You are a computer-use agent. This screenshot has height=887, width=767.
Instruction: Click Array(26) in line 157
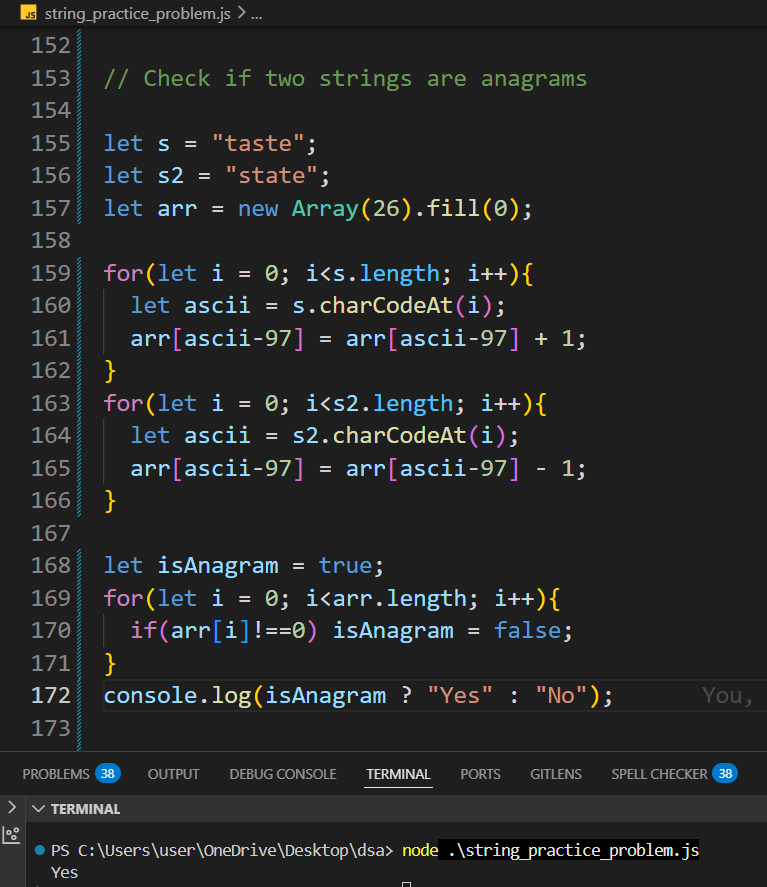click(x=351, y=208)
